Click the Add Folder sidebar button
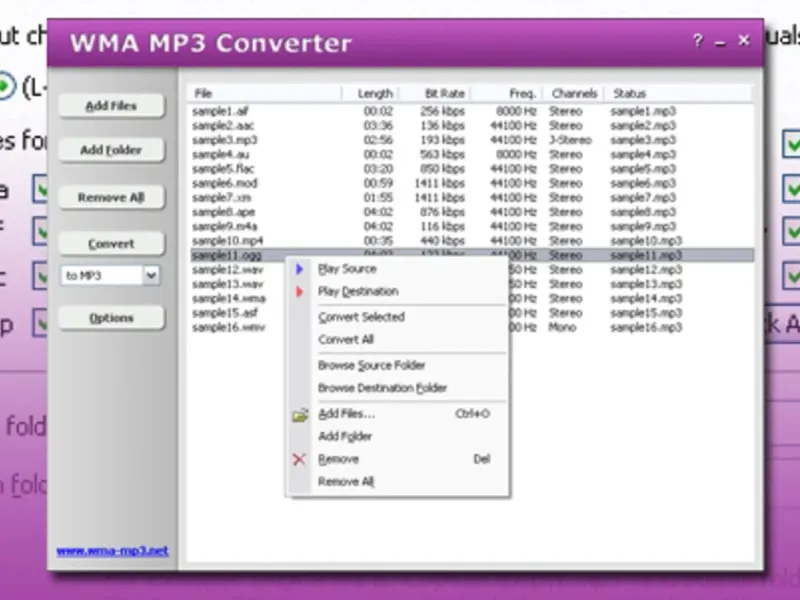The height and width of the screenshot is (600, 800). coord(111,150)
